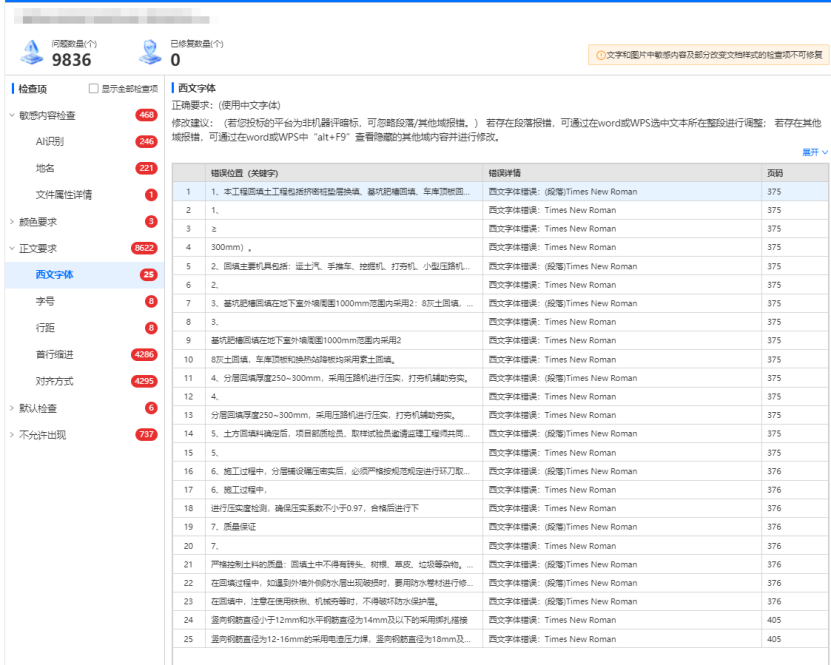Screen dimensions: 831x665
Task: Expand the 颜色要求 category arrow
Action: point(11,221)
